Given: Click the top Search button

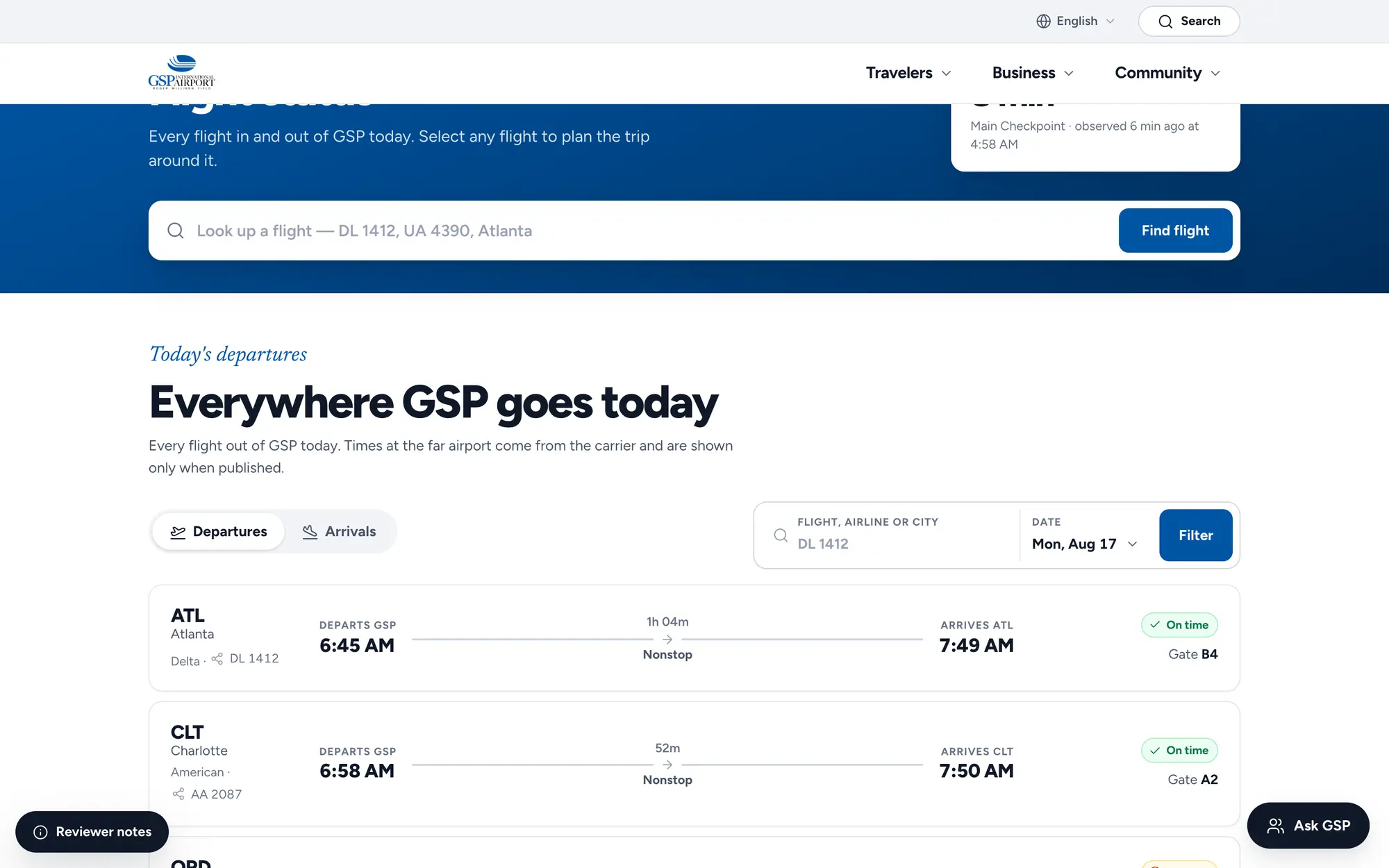Looking at the screenshot, I should 1189,22.
